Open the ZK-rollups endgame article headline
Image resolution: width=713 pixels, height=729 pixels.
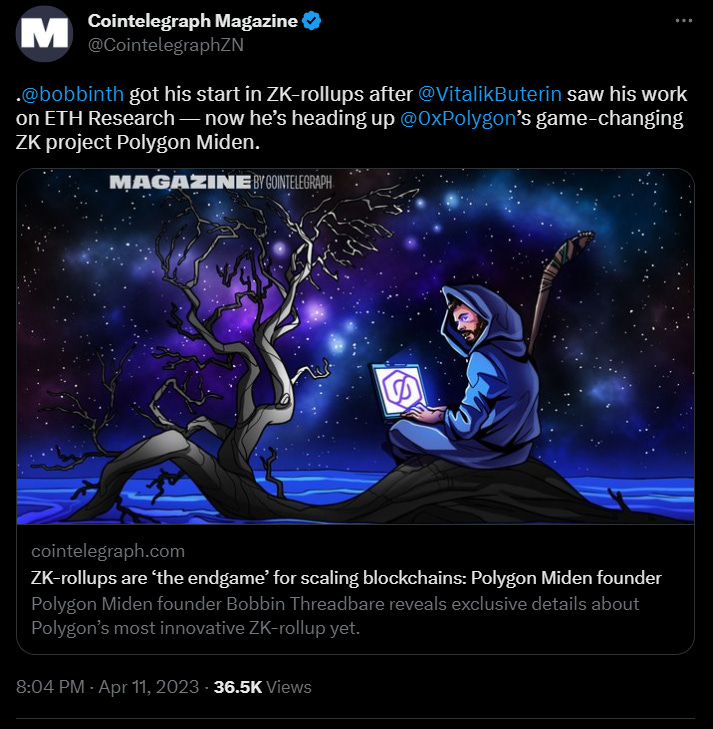click(x=346, y=578)
